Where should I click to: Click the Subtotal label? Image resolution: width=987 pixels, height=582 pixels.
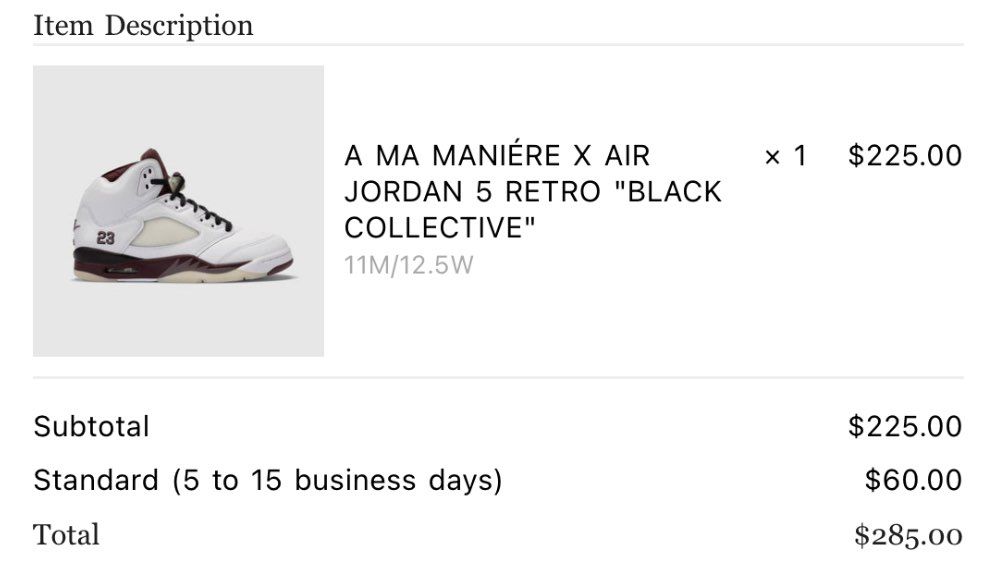(91, 426)
